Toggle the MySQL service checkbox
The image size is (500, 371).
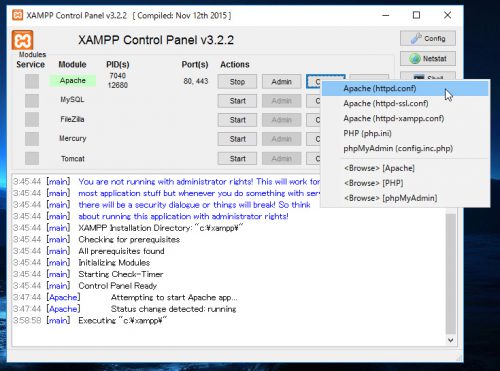(x=32, y=100)
